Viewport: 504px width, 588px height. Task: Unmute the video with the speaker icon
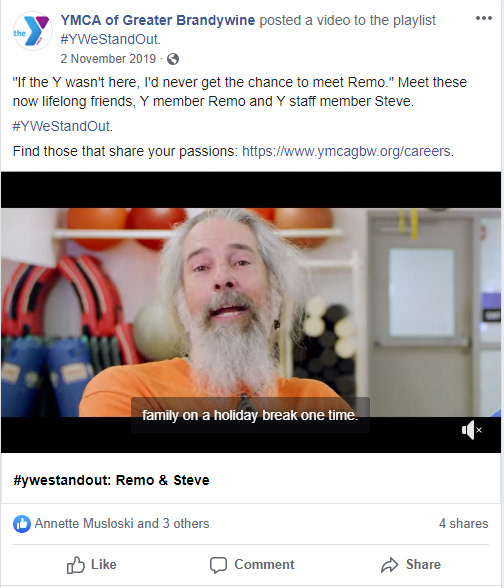coord(471,430)
